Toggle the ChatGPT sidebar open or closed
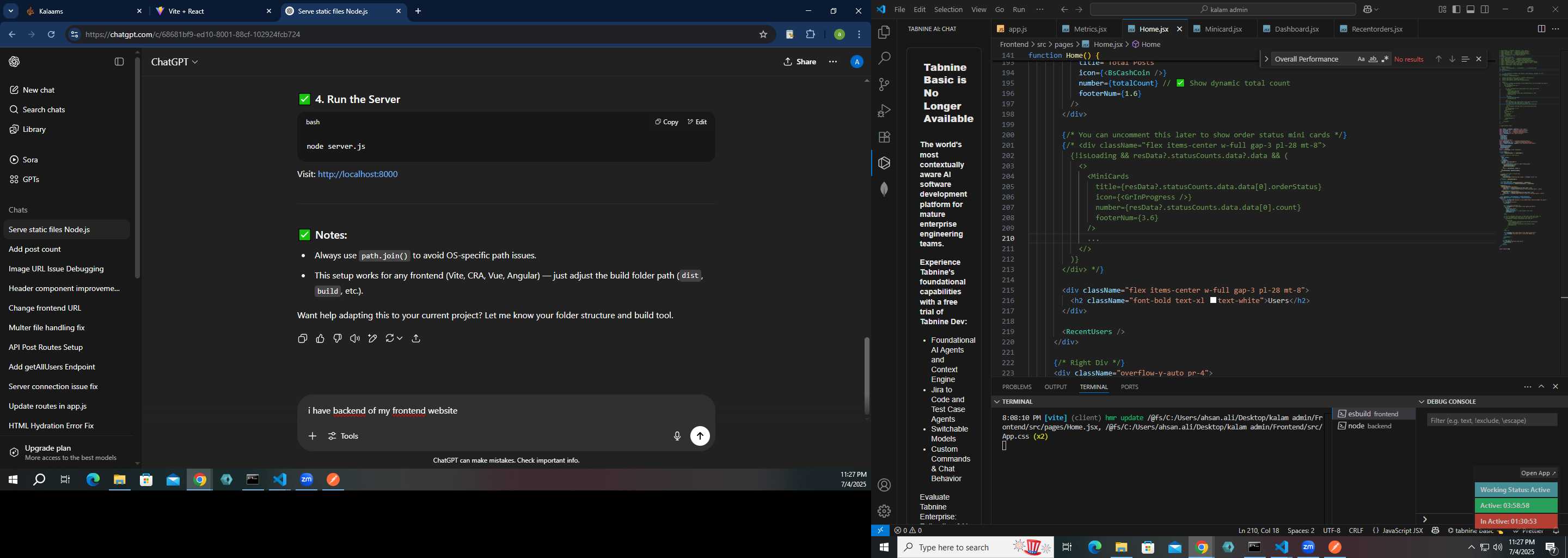This screenshot has width=1568, height=558. pyautogui.click(x=119, y=62)
